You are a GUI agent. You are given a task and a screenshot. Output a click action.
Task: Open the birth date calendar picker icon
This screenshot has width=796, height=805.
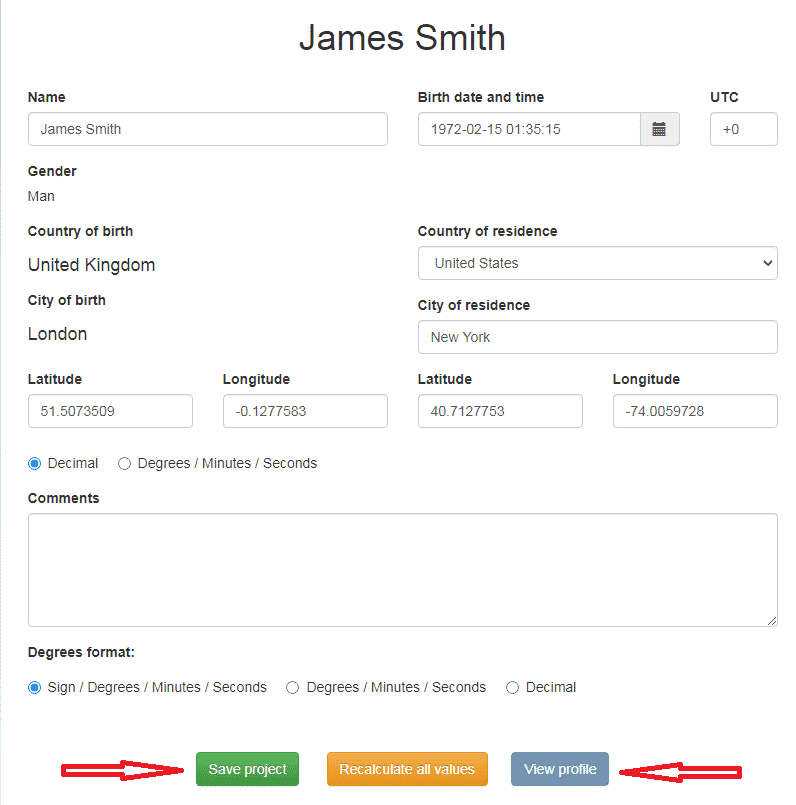[x=659, y=129]
